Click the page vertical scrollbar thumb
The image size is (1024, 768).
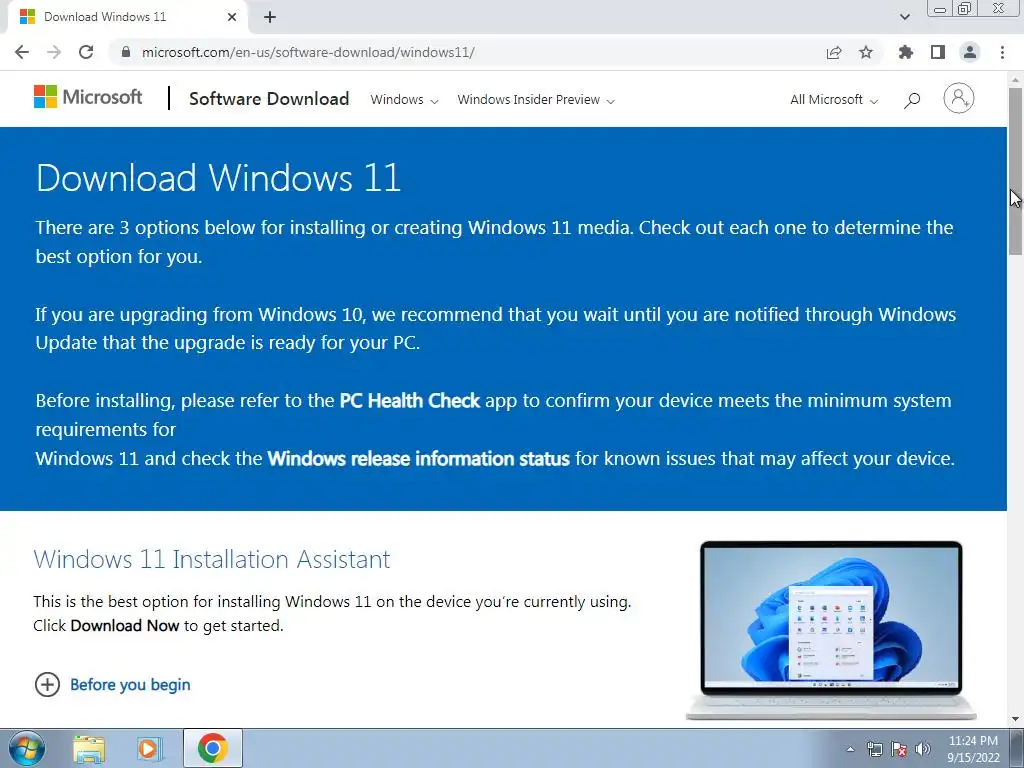point(1016,171)
